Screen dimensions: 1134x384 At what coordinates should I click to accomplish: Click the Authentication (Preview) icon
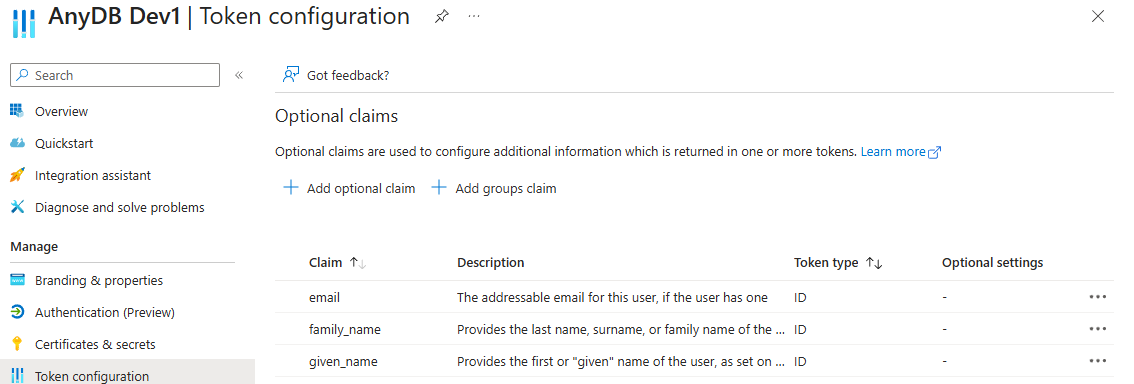coord(17,312)
